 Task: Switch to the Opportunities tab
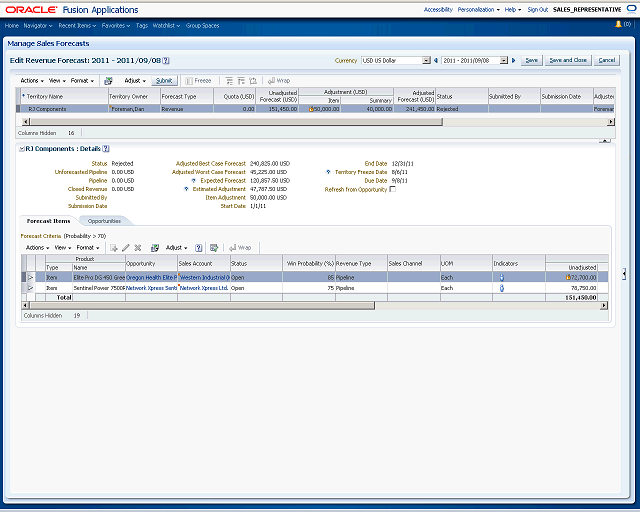pyautogui.click(x=104, y=221)
